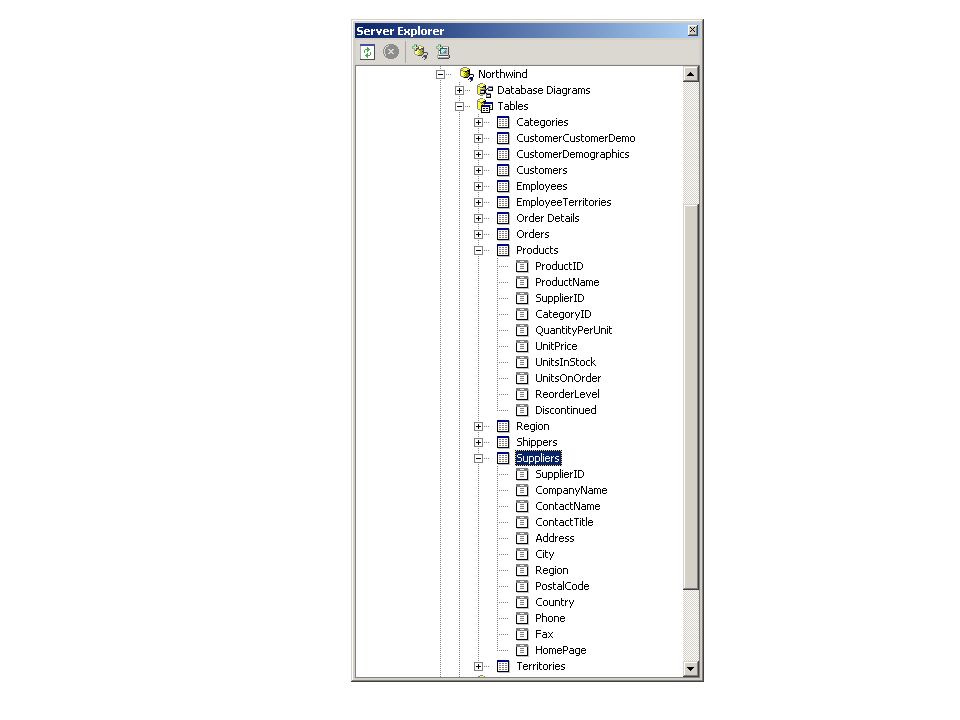Expand the Territories table

coord(478,666)
